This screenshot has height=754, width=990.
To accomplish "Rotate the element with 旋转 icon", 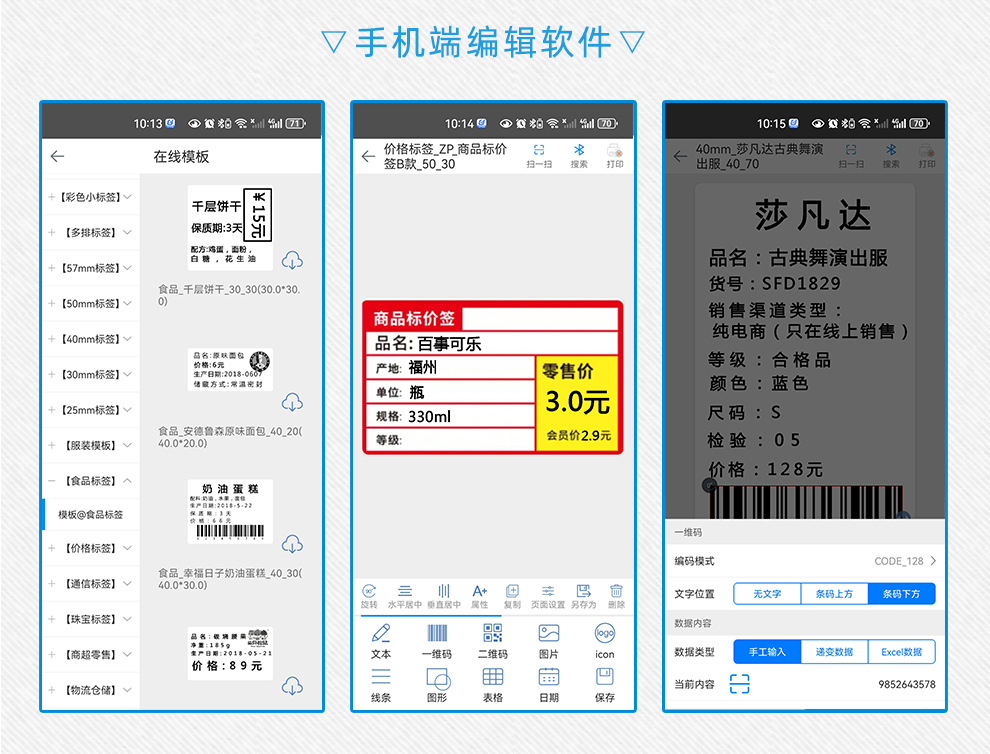I will [x=369, y=596].
